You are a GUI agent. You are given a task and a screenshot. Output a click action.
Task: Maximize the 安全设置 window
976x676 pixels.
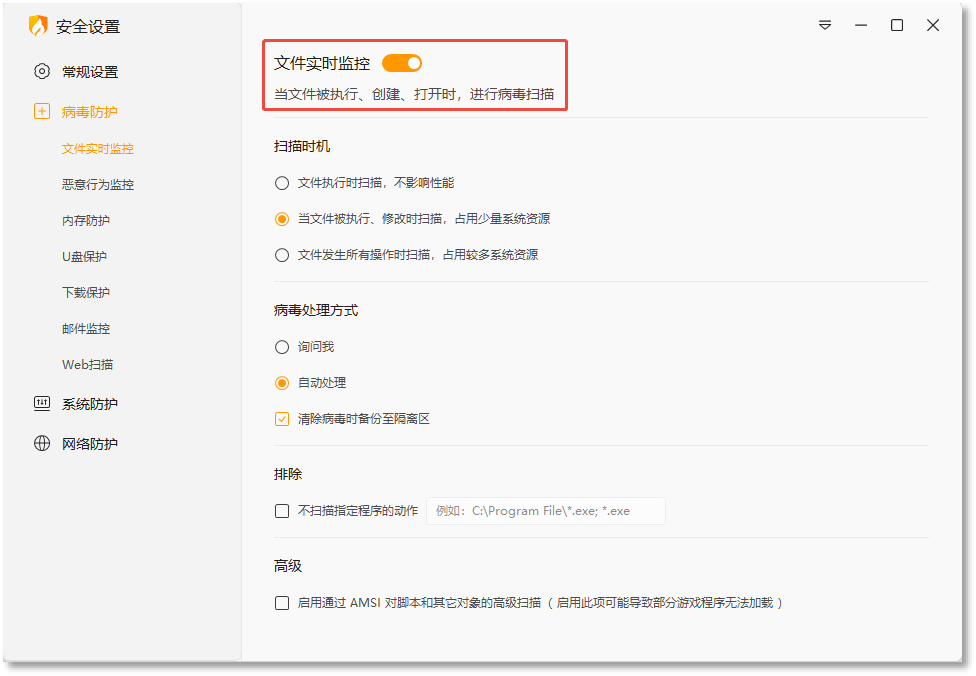(897, 26)
